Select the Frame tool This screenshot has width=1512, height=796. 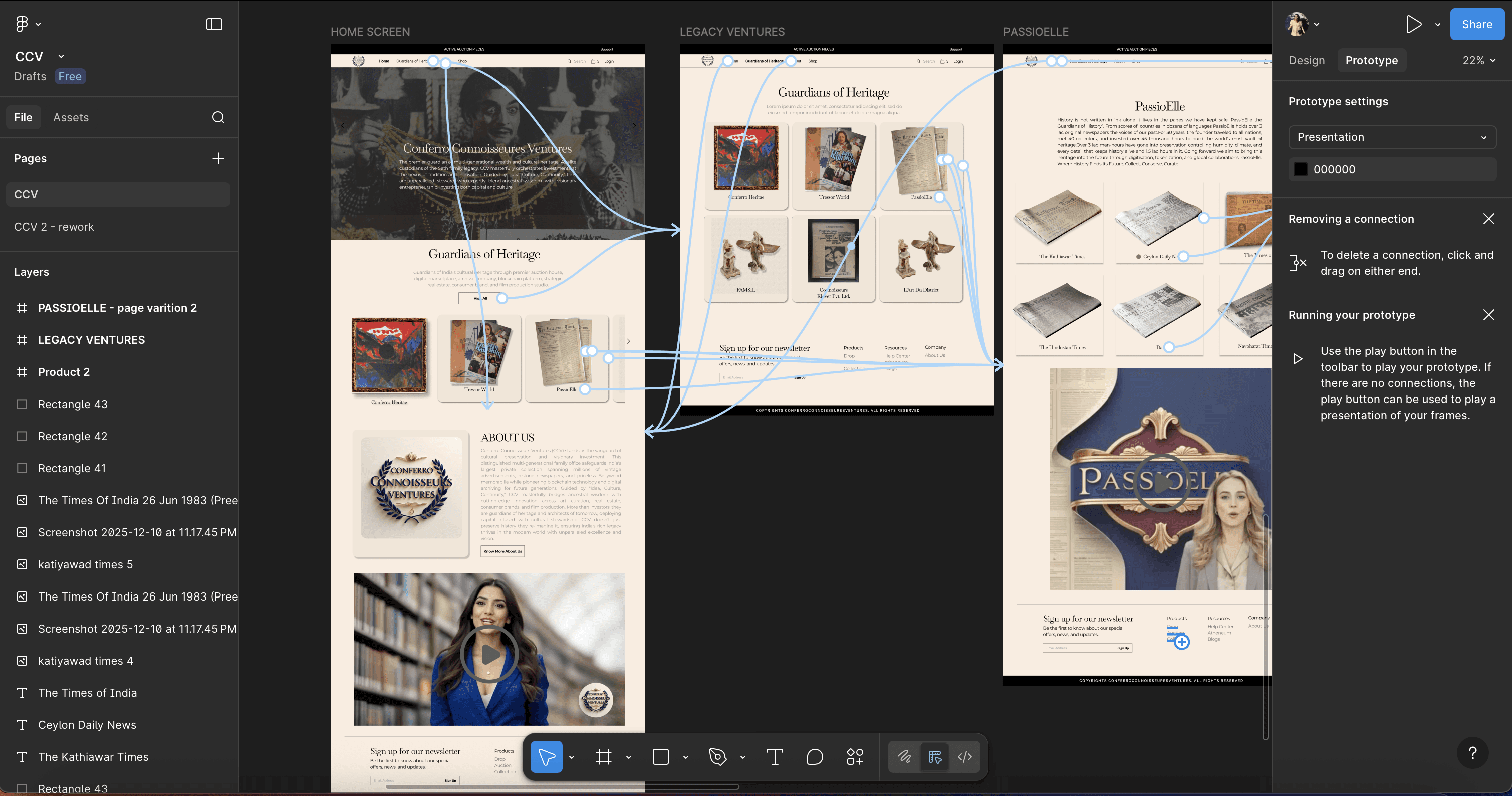click(603, 756)
